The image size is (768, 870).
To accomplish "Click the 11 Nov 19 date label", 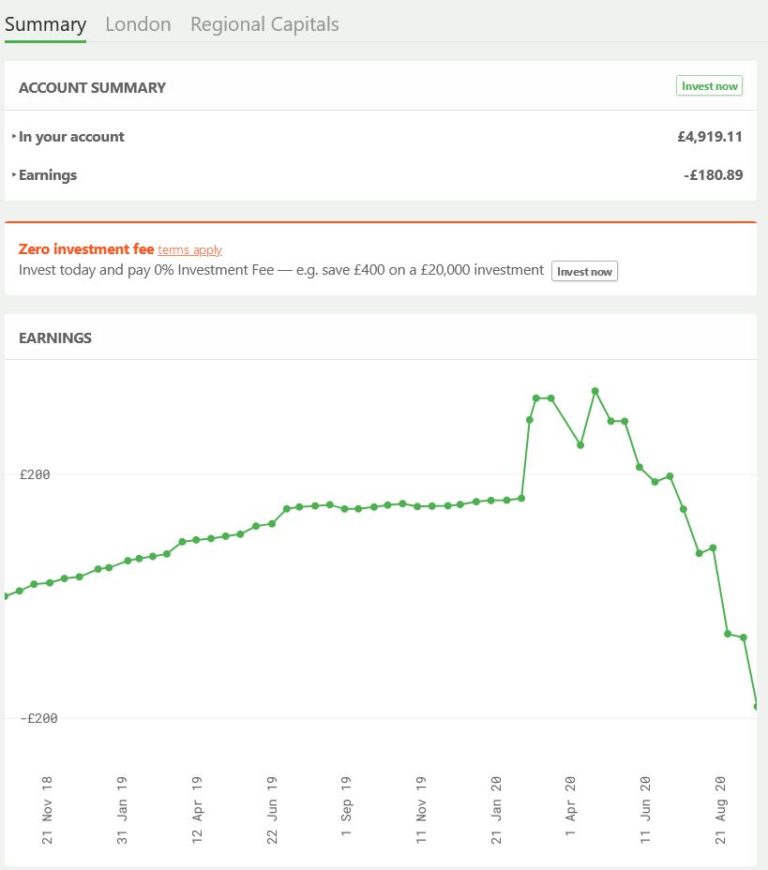I will [x=421, y=810].
